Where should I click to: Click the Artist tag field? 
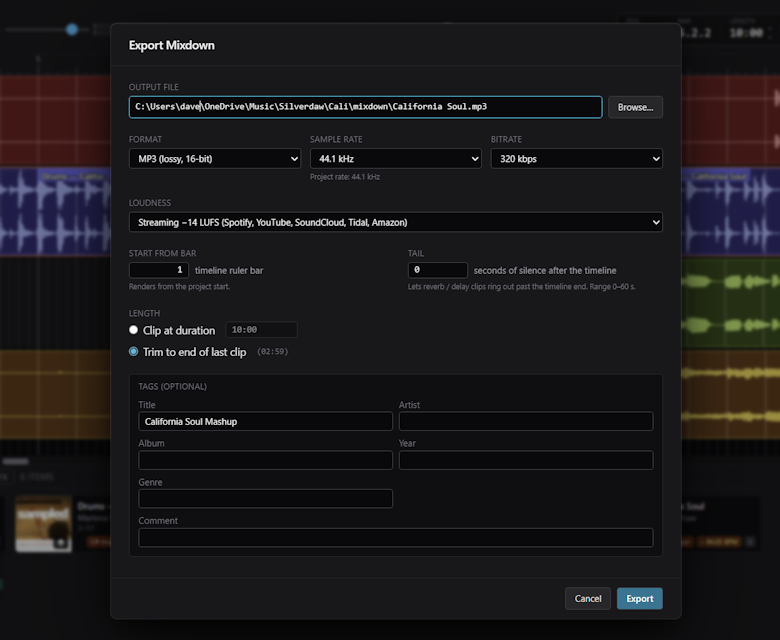click(526, 421)
